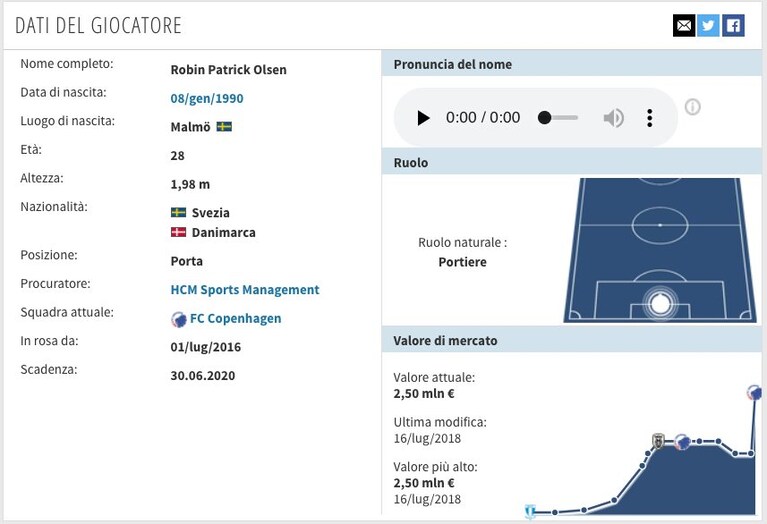Click age value 28
The image size is (767, 524).
[x=178, y=156]
